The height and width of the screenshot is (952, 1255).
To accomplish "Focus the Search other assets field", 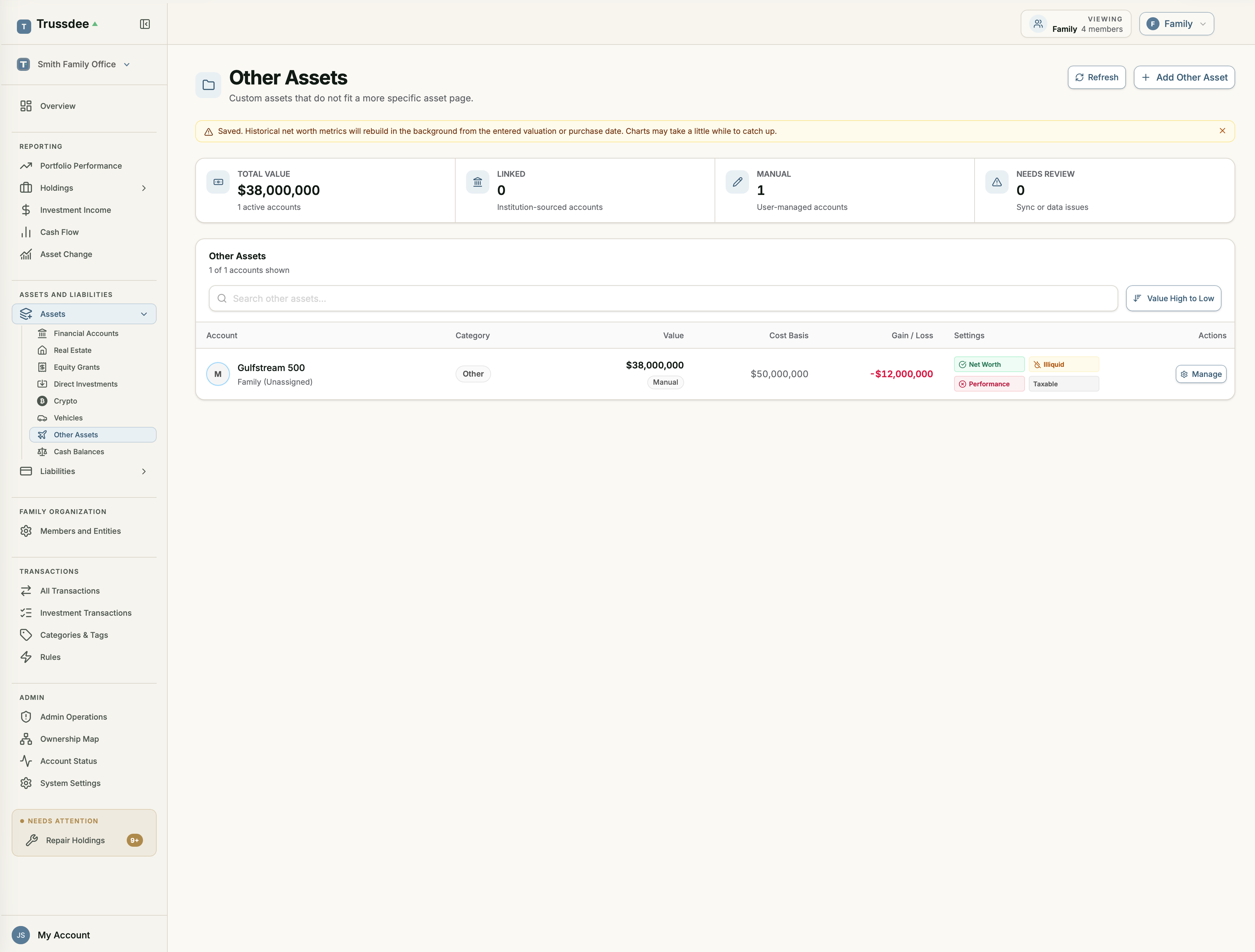I will [663, 298].
